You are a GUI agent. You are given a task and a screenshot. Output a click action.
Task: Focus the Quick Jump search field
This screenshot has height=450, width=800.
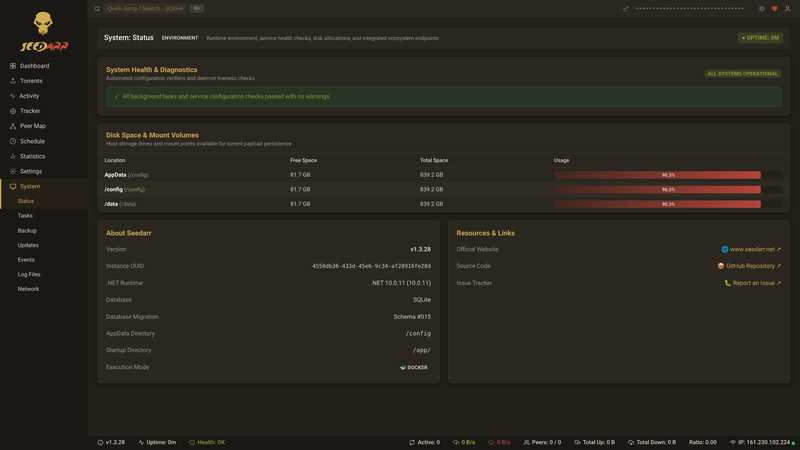point(145,9)
